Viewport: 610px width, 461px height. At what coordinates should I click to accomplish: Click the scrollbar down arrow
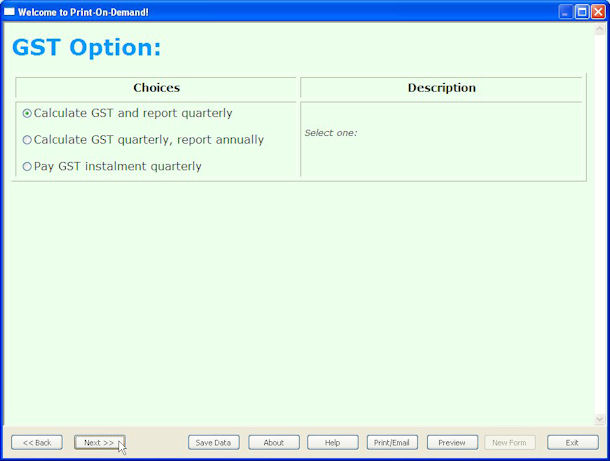[x=600, y=419]
